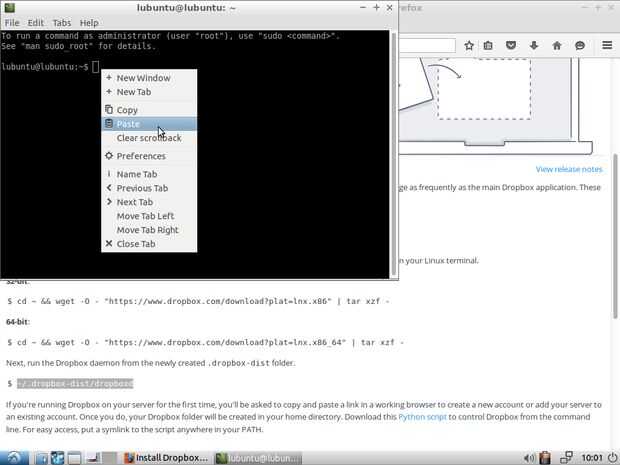Click the 64-bit wget command line
Screen dimensions: 620x465
tap(206, 342)
